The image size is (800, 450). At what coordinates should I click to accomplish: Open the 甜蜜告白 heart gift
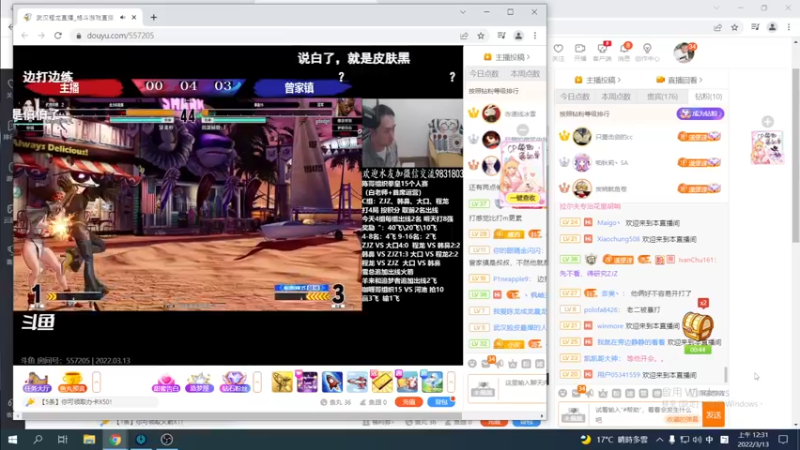point(166,382)
